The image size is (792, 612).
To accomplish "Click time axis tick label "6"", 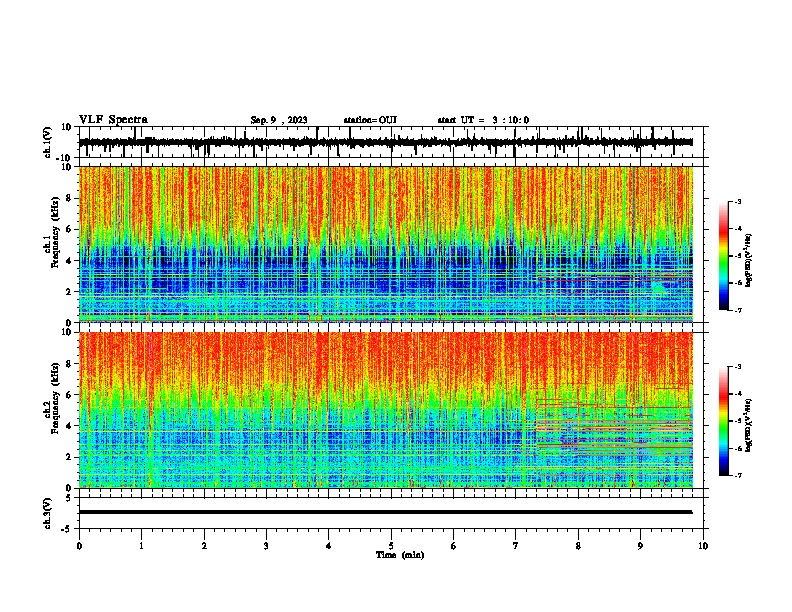I will click(453, 546).
